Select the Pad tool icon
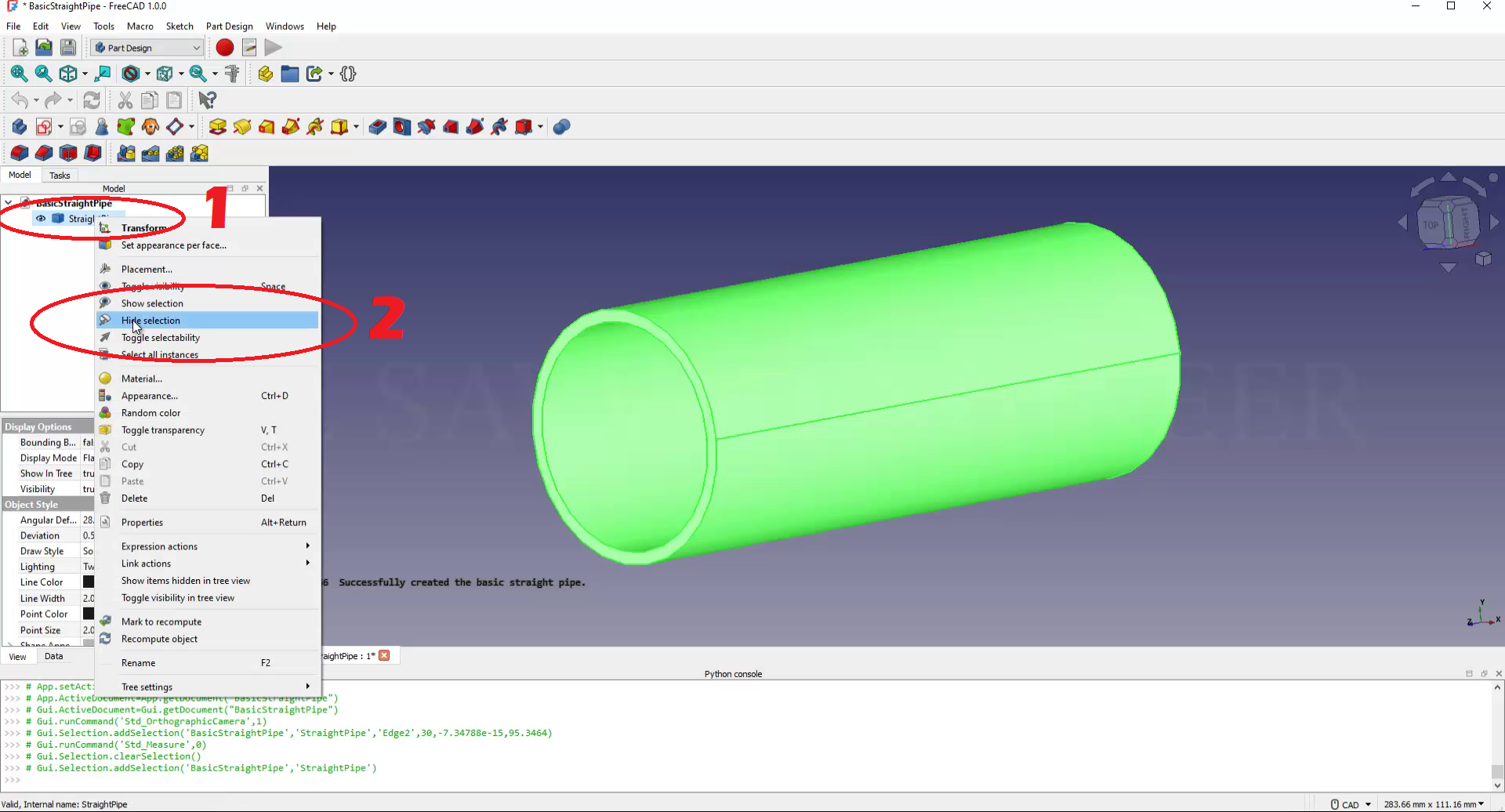1505x812 pixels. tap(218, 127)
